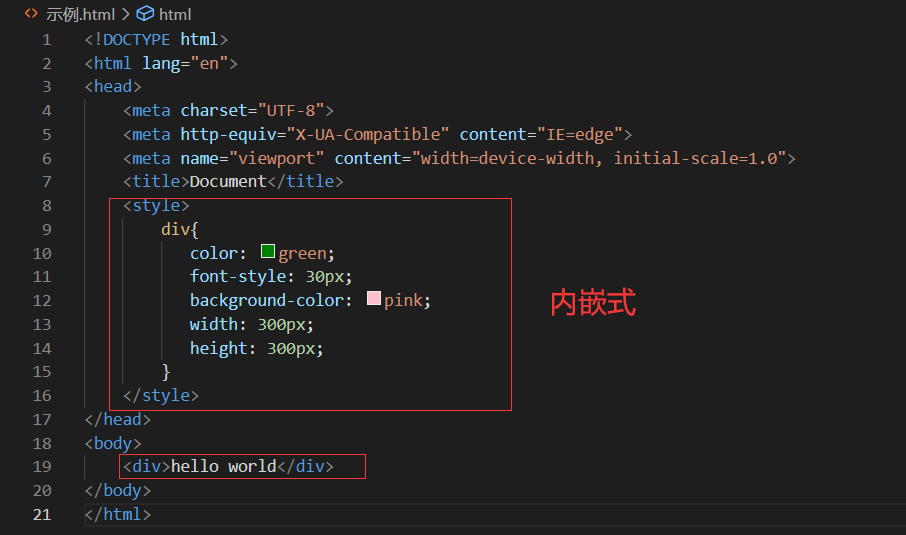The image size is (906, 535).
Task: Click the opening style tag
Action: (x=156, y=206)
